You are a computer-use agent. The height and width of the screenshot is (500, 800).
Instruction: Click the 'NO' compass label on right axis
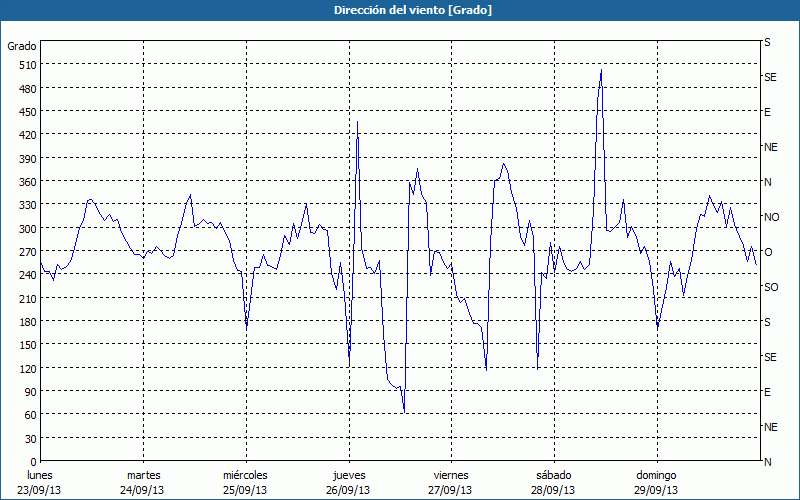click(x=770, y=217)
